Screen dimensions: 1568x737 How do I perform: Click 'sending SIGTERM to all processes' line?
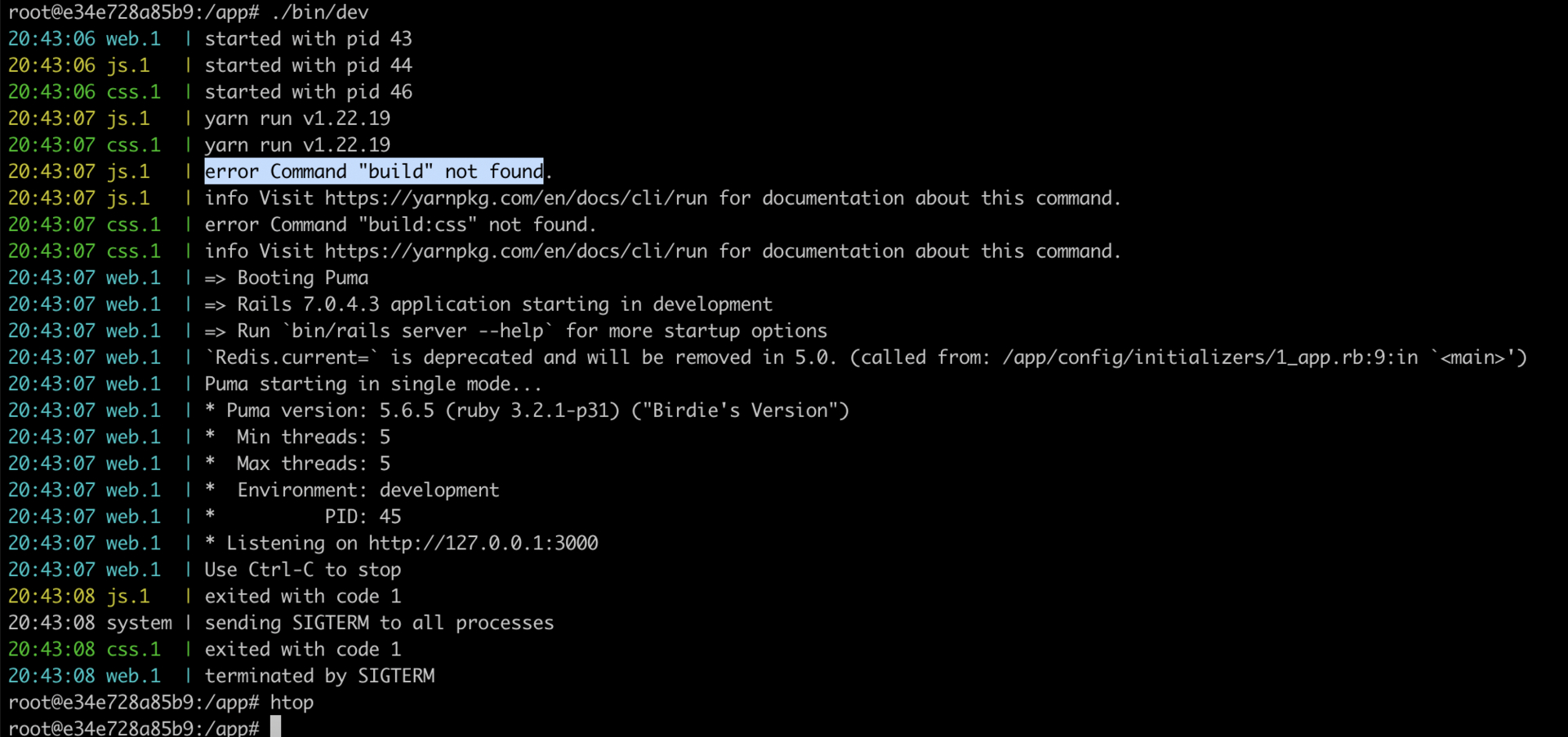[379, 623]
